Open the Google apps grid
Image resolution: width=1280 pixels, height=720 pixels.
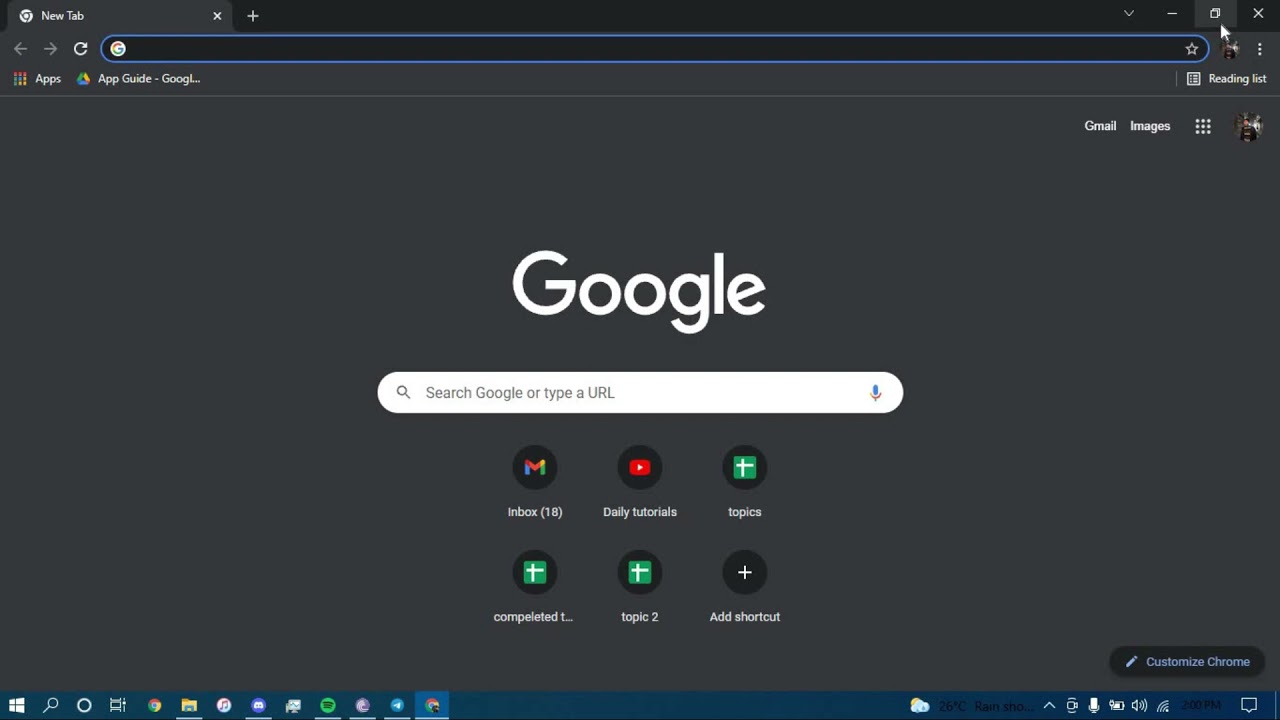(x=1203, y=126)
